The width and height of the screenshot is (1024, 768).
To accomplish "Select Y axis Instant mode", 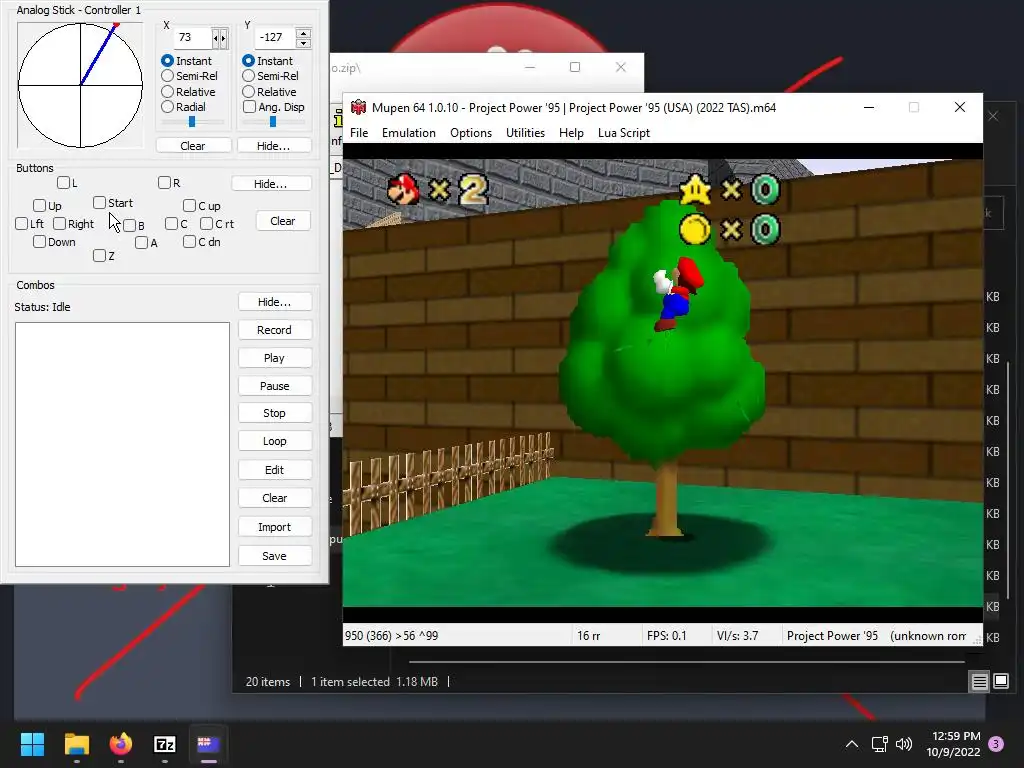I will point(248,60).
